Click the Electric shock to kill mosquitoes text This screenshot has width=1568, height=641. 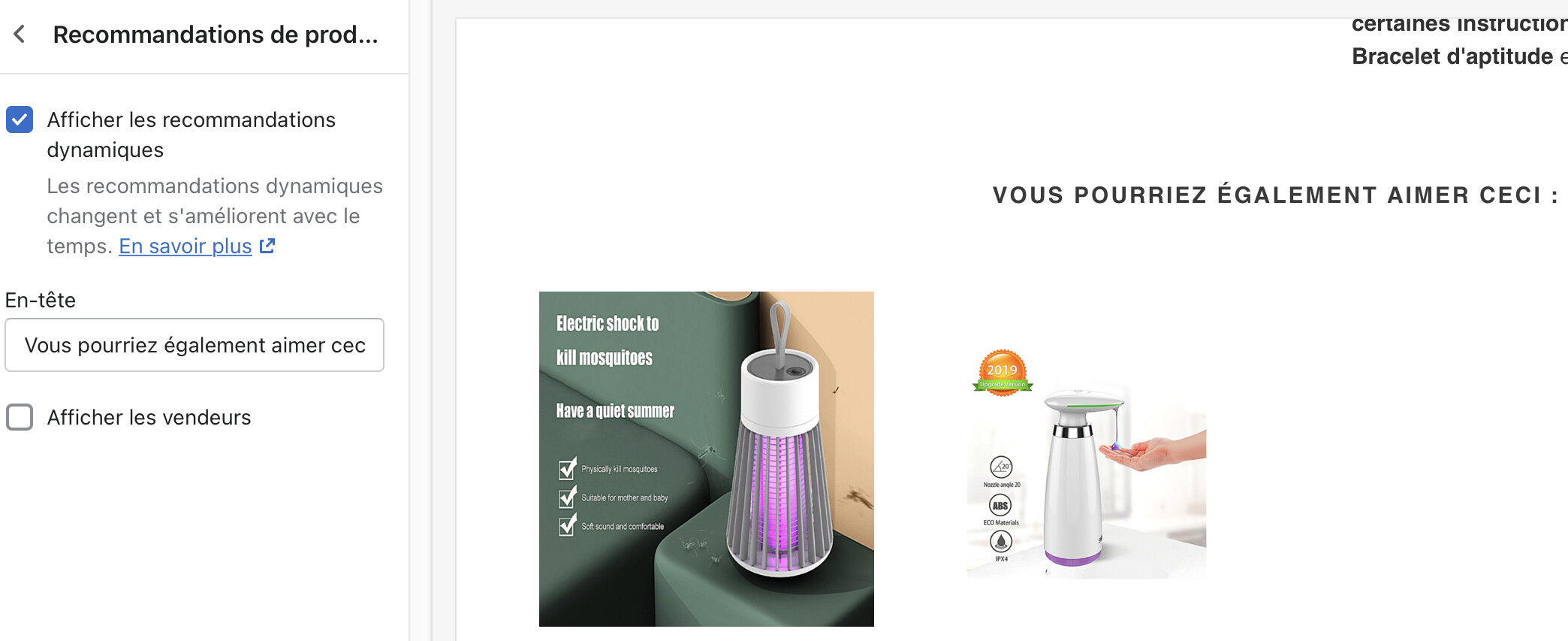608,340
